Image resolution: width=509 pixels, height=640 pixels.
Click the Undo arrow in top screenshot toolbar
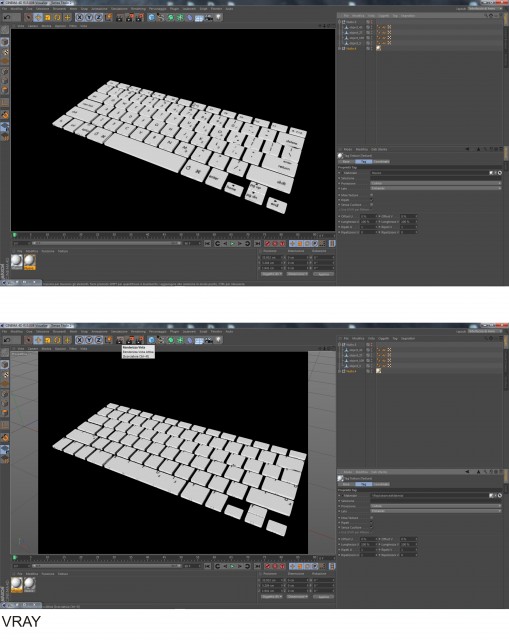coord(7,17)
